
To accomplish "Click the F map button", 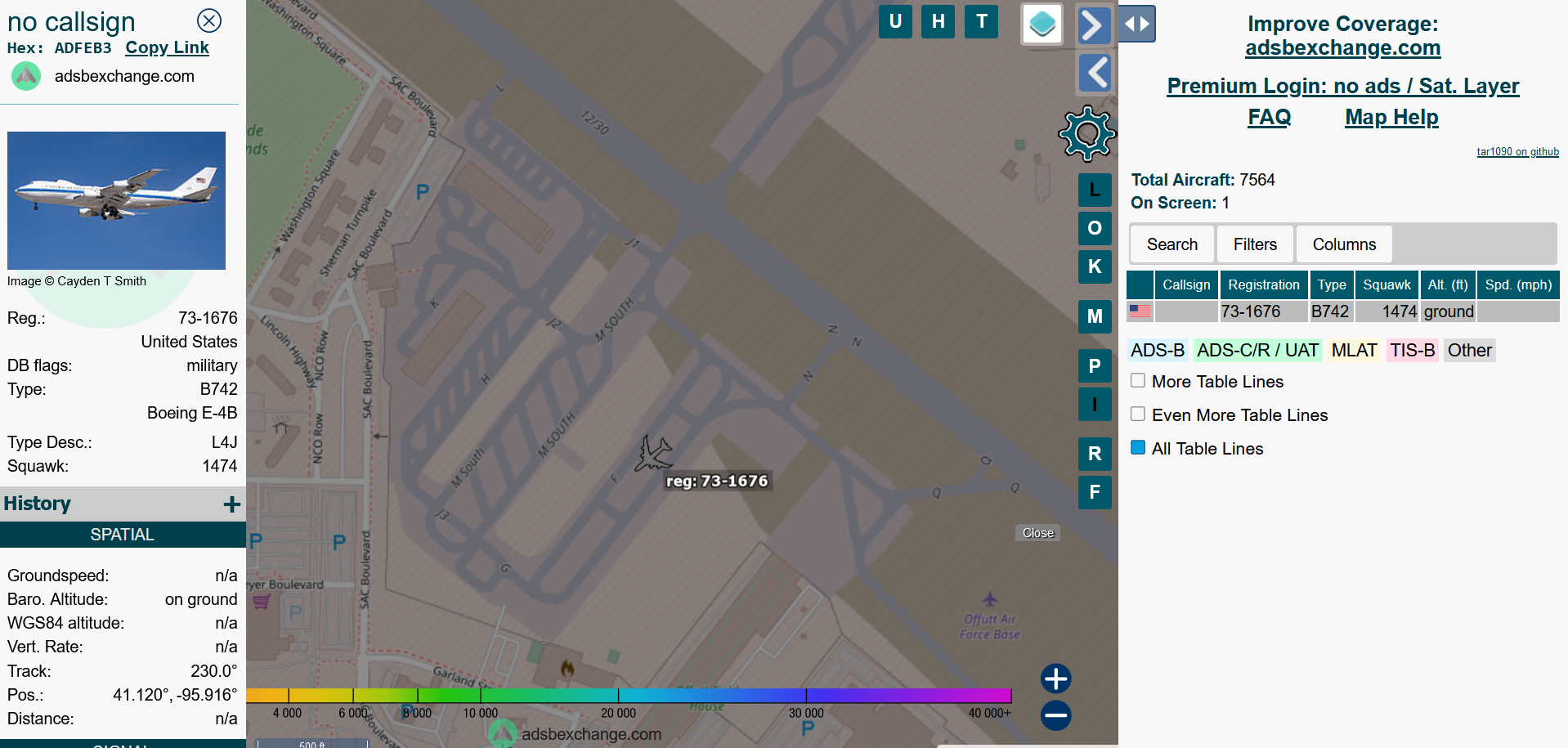I will click(1095, 492).
